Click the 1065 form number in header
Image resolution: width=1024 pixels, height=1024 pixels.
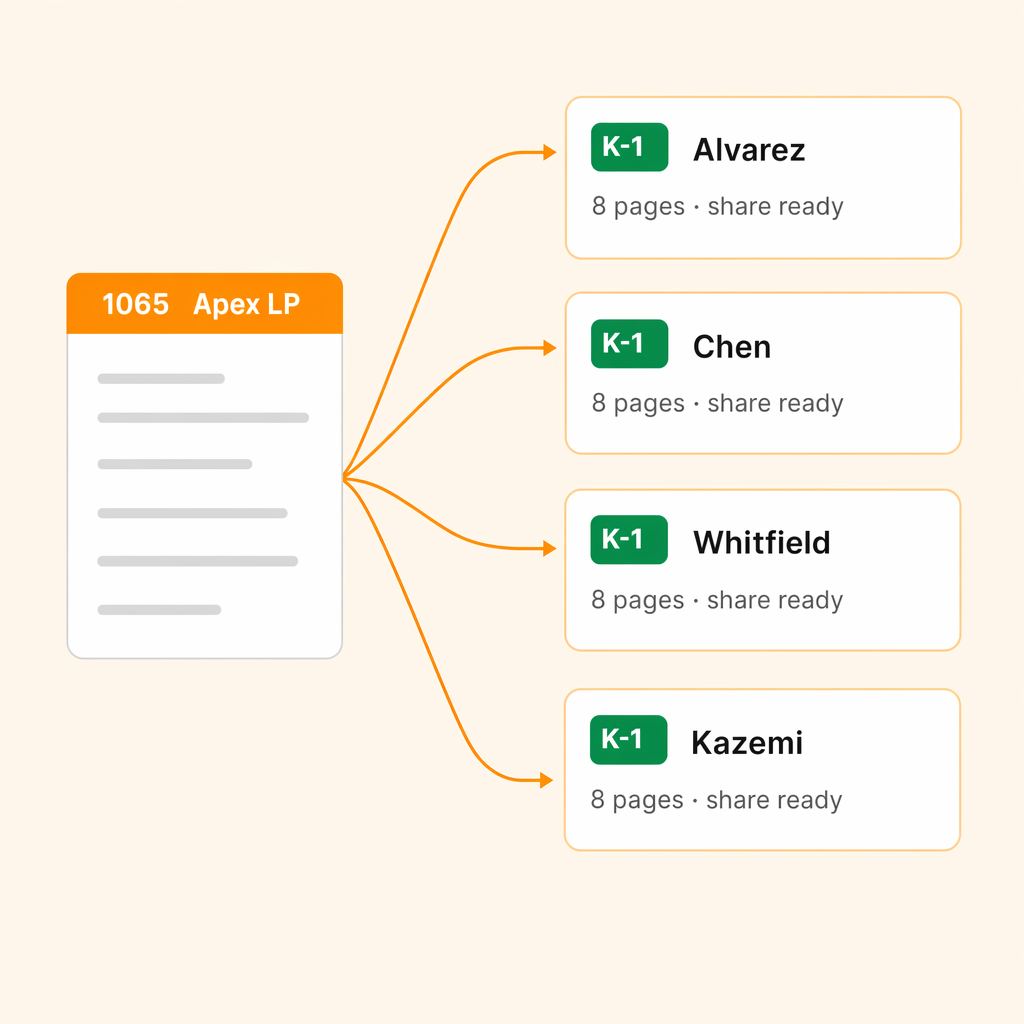(136, 304)
